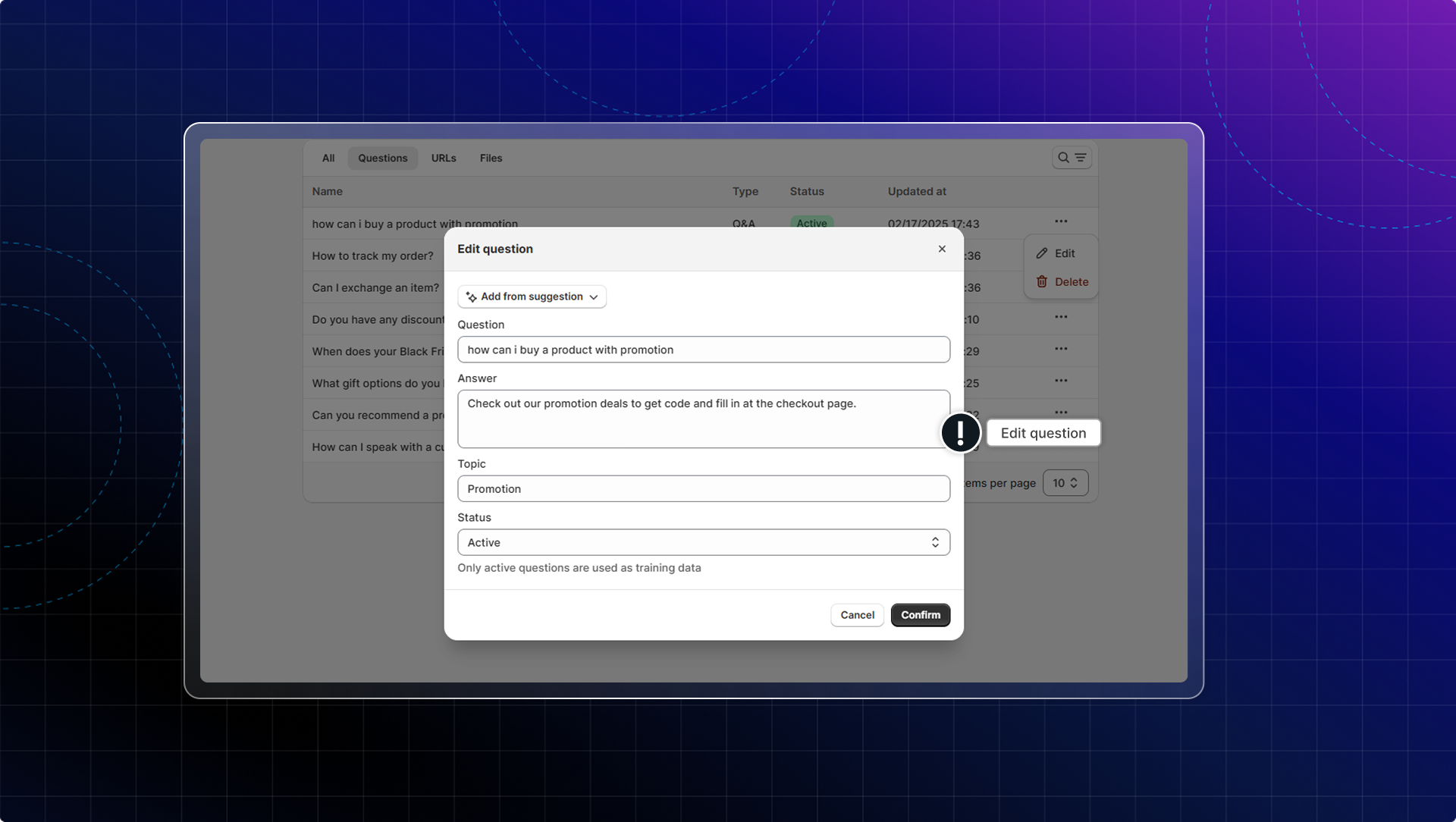This screenshot has height=822, width=1456.
Task: Click the exclamation mark hotspot icon
Action: pyautogui.click(x=960, y=433)
